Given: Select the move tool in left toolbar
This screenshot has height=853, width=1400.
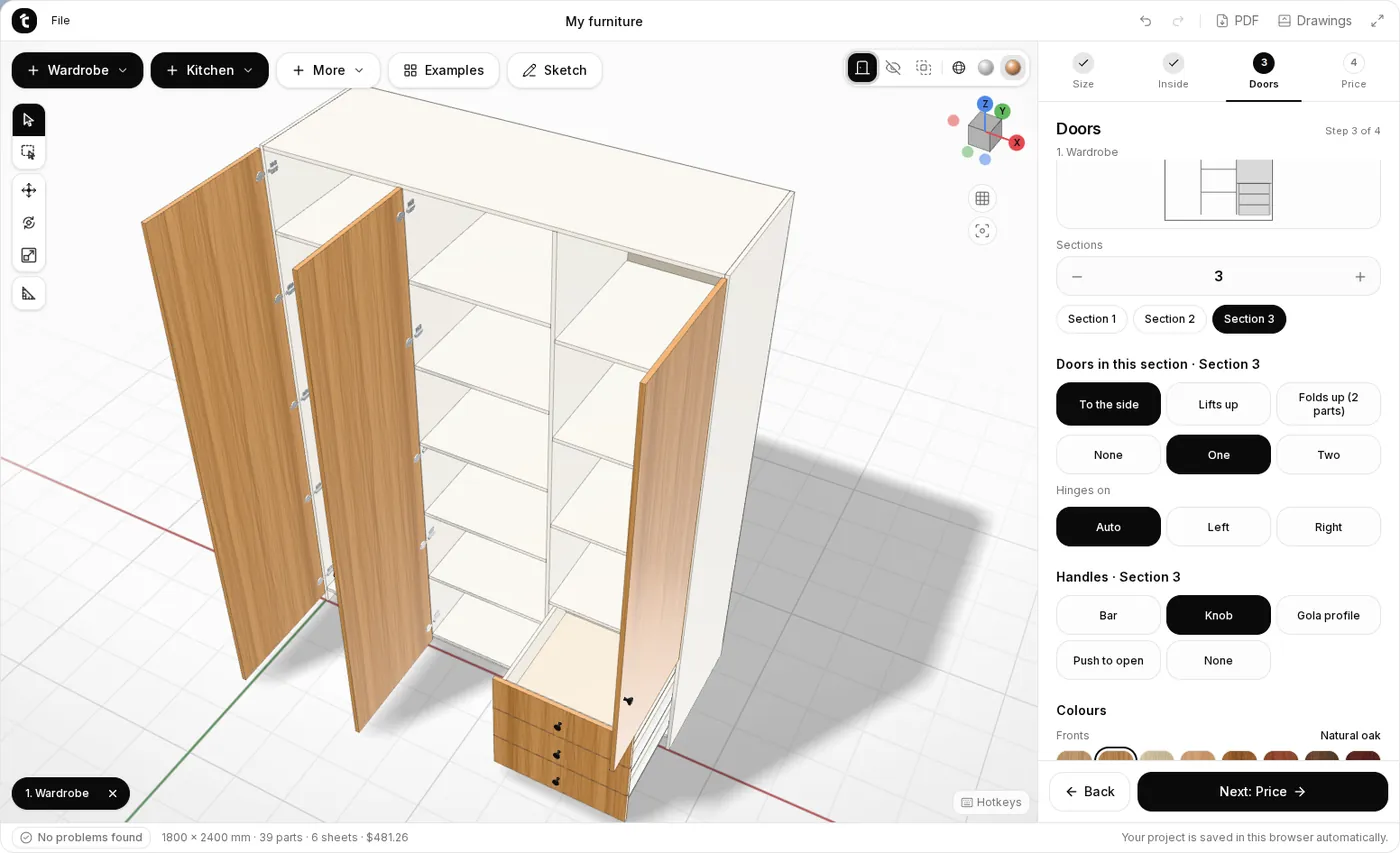Looking at the screenshot, I should [x=28, y=190].
